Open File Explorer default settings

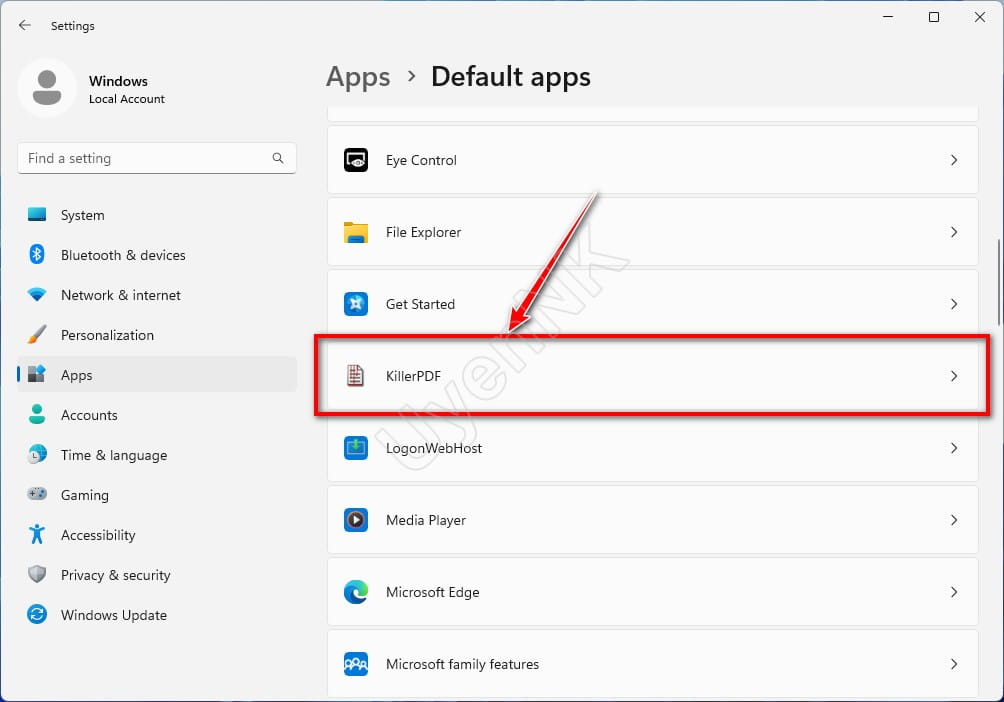point(652,232)
